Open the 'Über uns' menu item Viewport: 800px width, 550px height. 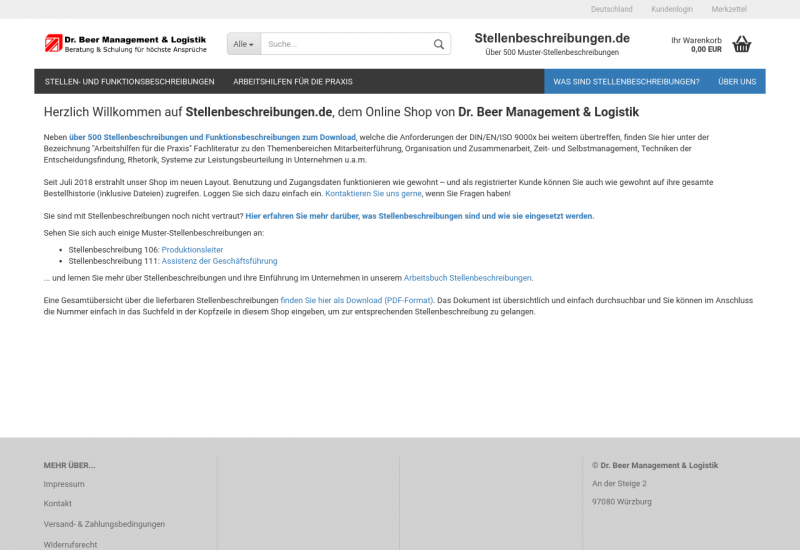coord(737,81)
